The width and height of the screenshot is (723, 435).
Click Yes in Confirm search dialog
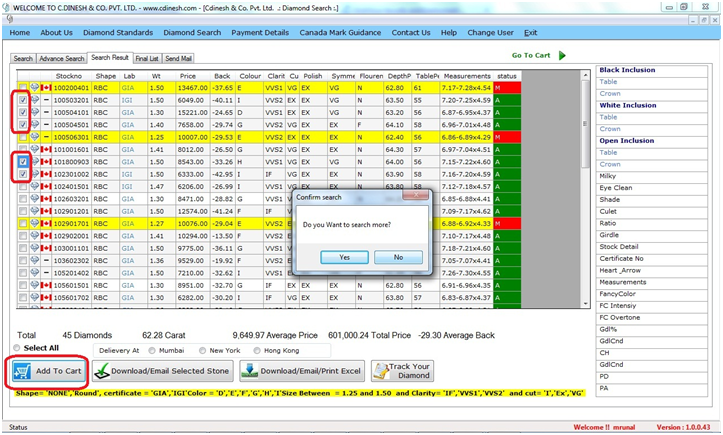pos(344,257)
